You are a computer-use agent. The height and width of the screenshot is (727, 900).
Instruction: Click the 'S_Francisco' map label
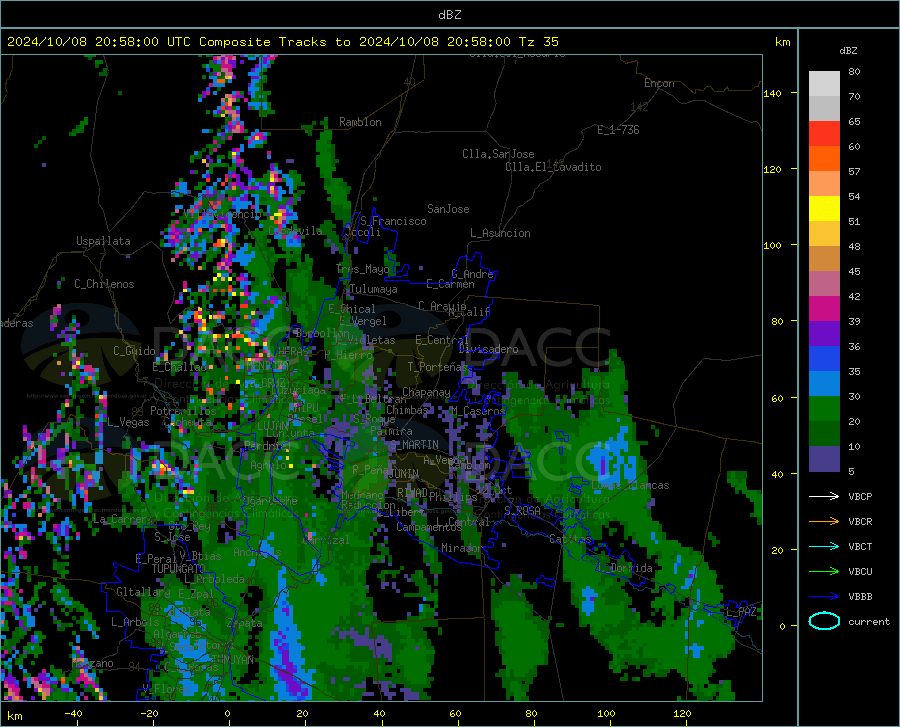pos(393,221)
